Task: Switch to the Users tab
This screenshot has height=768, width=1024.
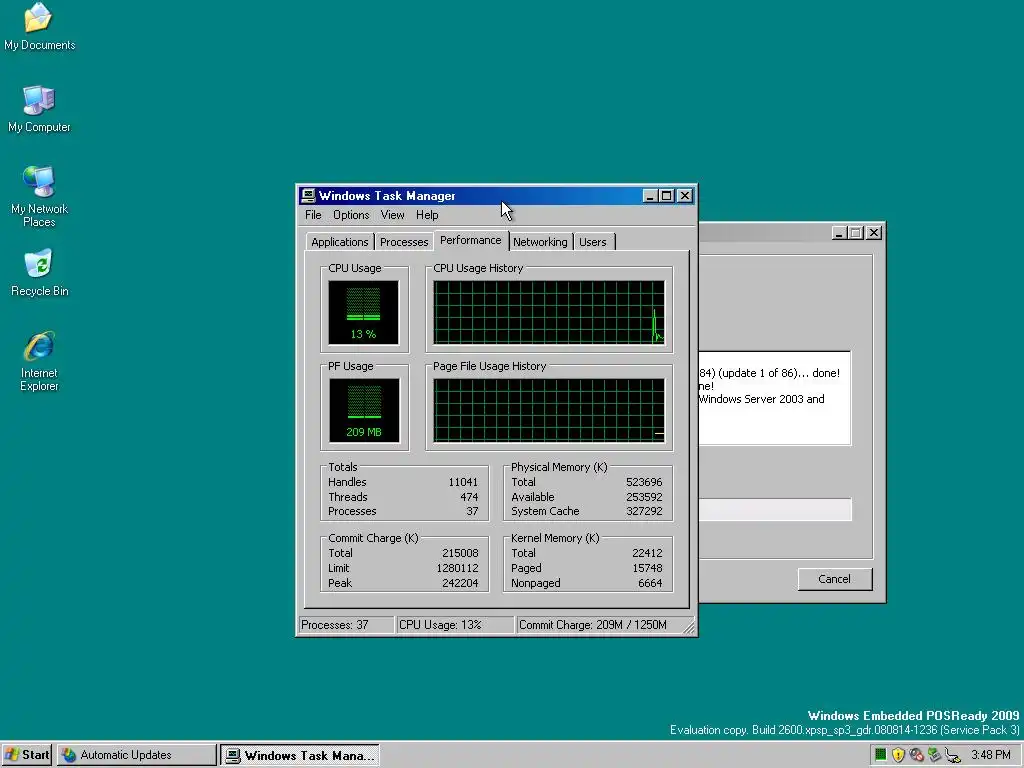Action: pos(592,242)
